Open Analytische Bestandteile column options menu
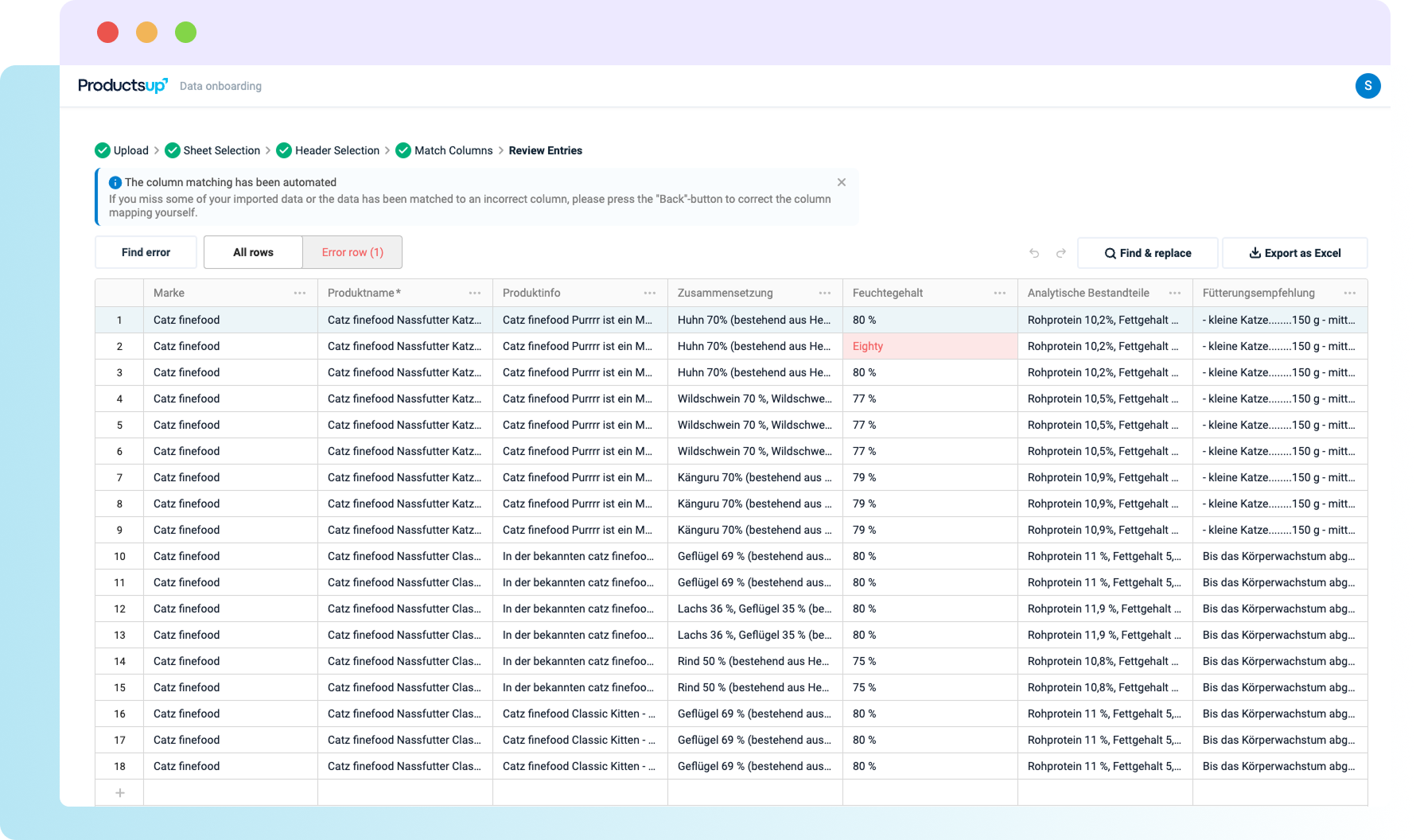The height and width of the screenshot is (840, 1416). tap(1175, 294)
